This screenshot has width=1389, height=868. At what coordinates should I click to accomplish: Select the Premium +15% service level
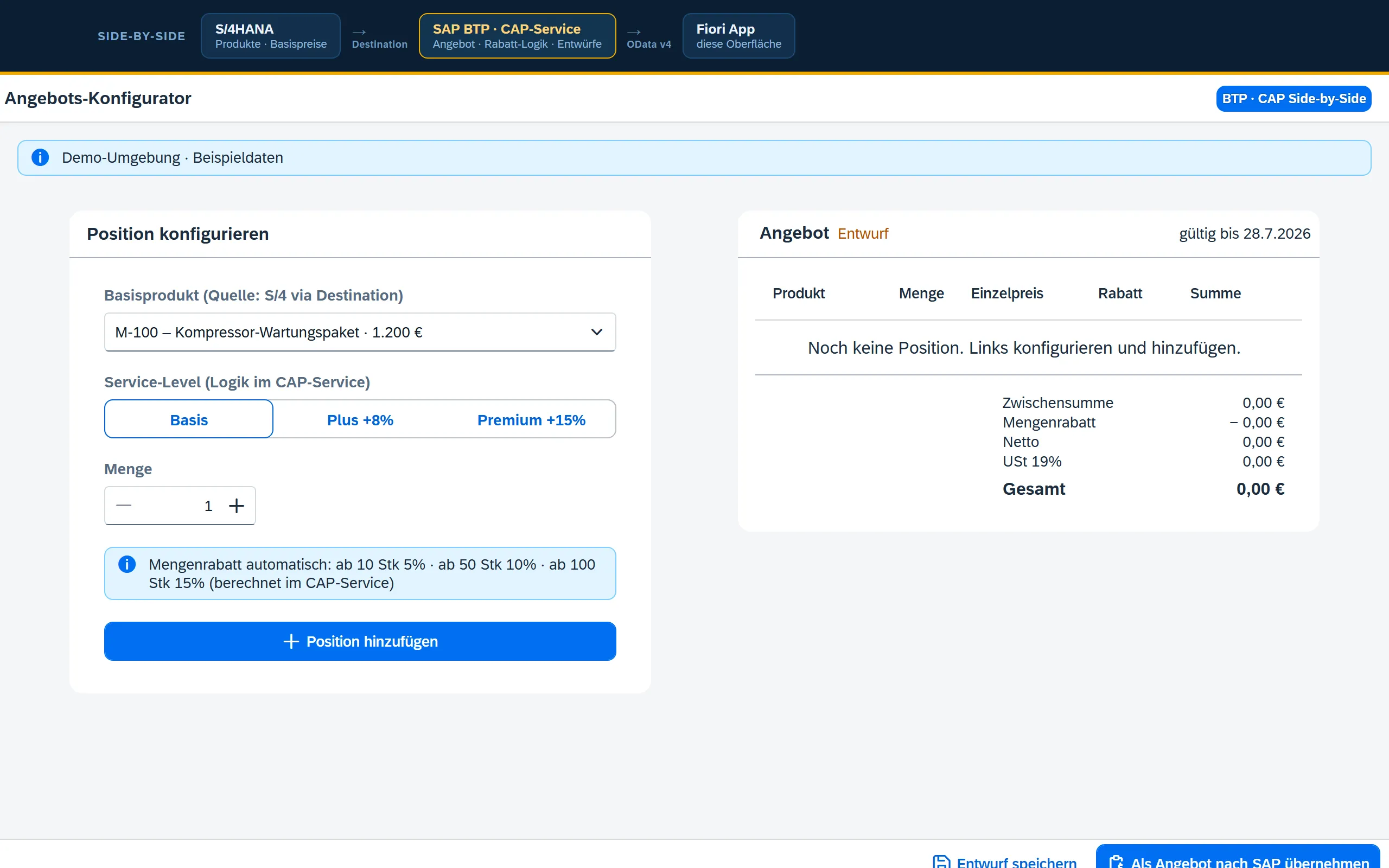[531, 420]
